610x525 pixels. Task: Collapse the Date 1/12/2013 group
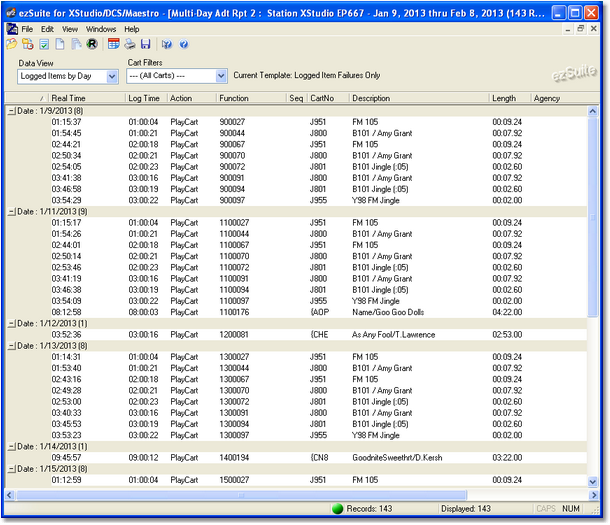click(12, 324)
